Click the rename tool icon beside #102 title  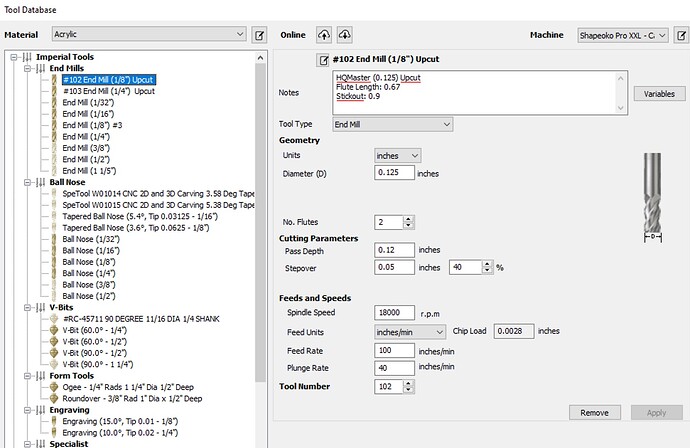pyautogui.click(x=323, y=60)
